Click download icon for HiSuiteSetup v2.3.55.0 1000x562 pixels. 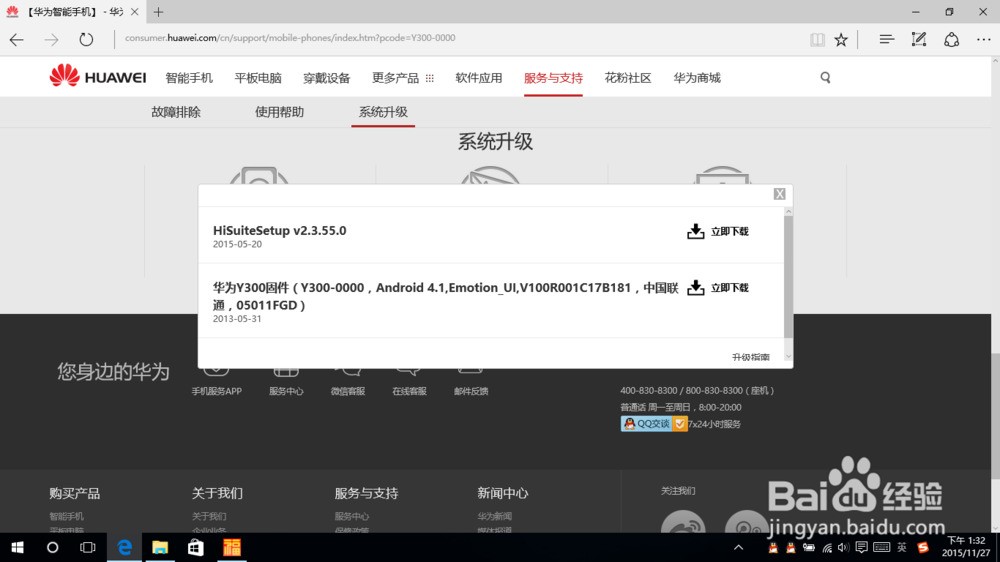coord(695,231)
